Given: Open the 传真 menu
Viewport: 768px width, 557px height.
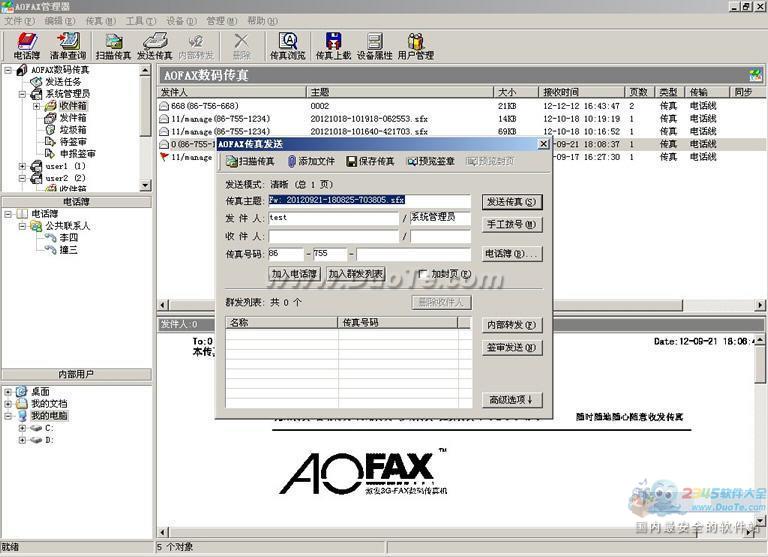Looking at the screenshot, I should pyautogui.click(x=100, y=21).
